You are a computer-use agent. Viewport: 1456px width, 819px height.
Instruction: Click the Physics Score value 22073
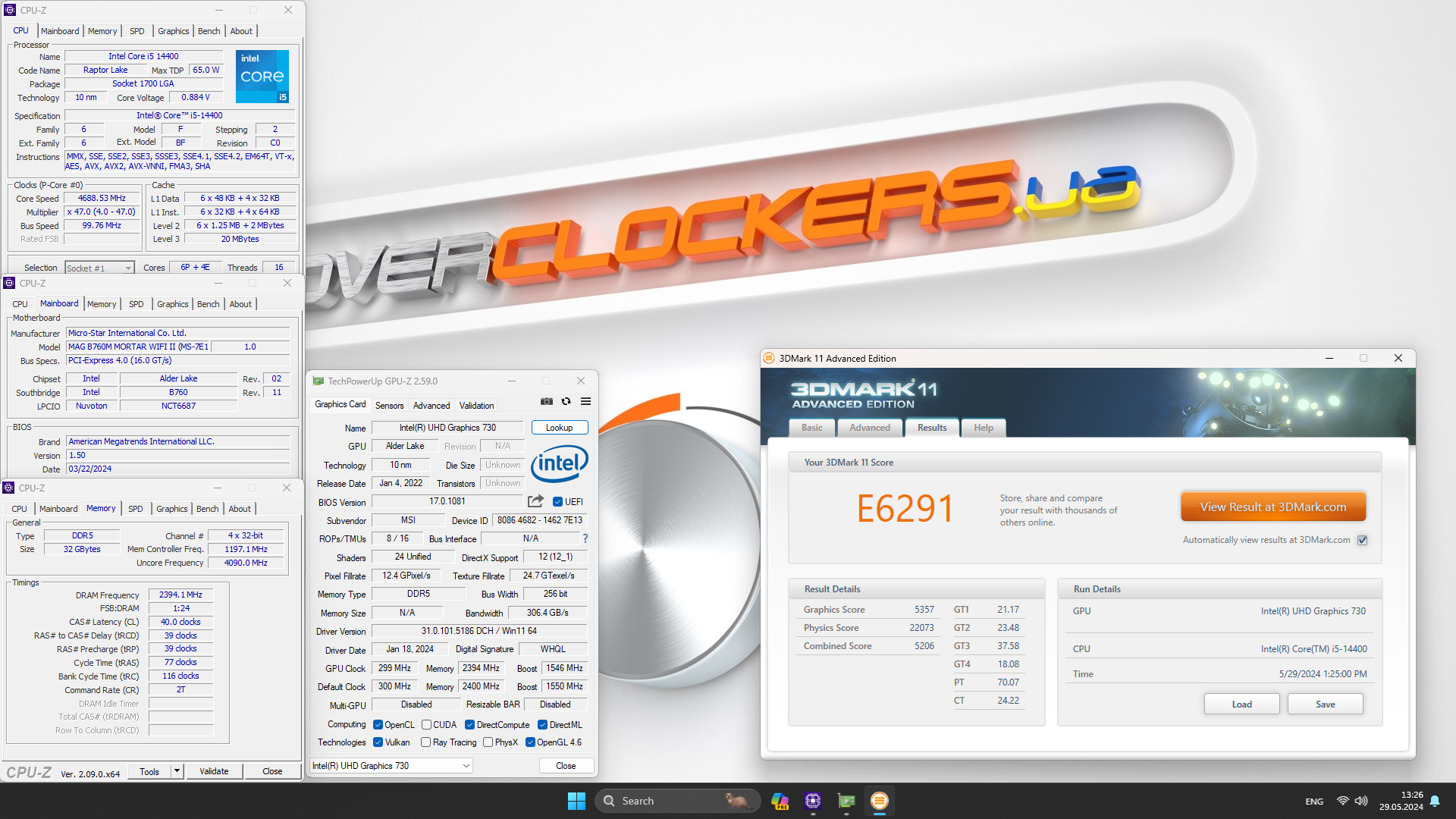(x=921, y=628)
